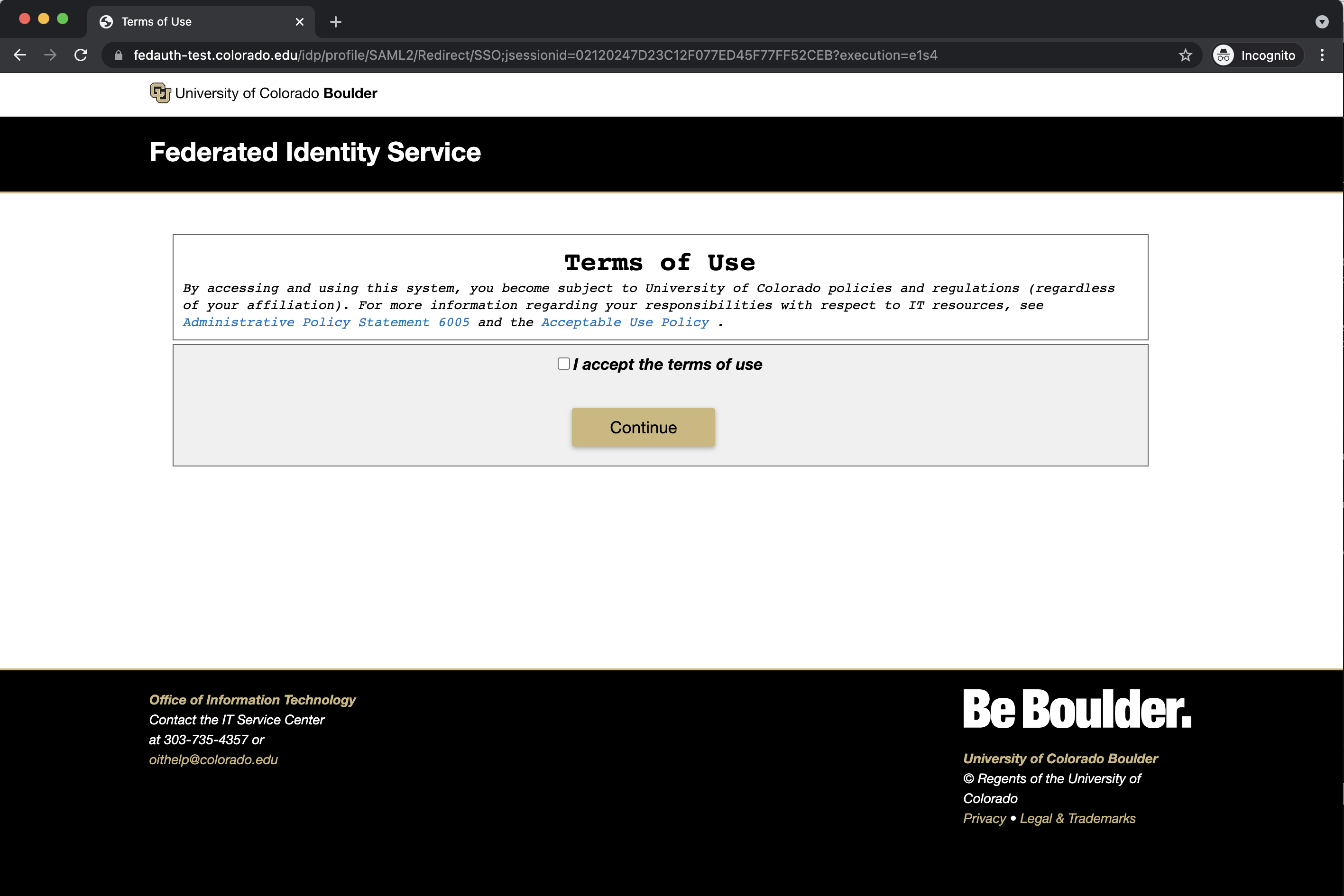This screenshot has width=1344, height=896.
Task: Bookmark this page with the star icon
Action: (1185, 55)
